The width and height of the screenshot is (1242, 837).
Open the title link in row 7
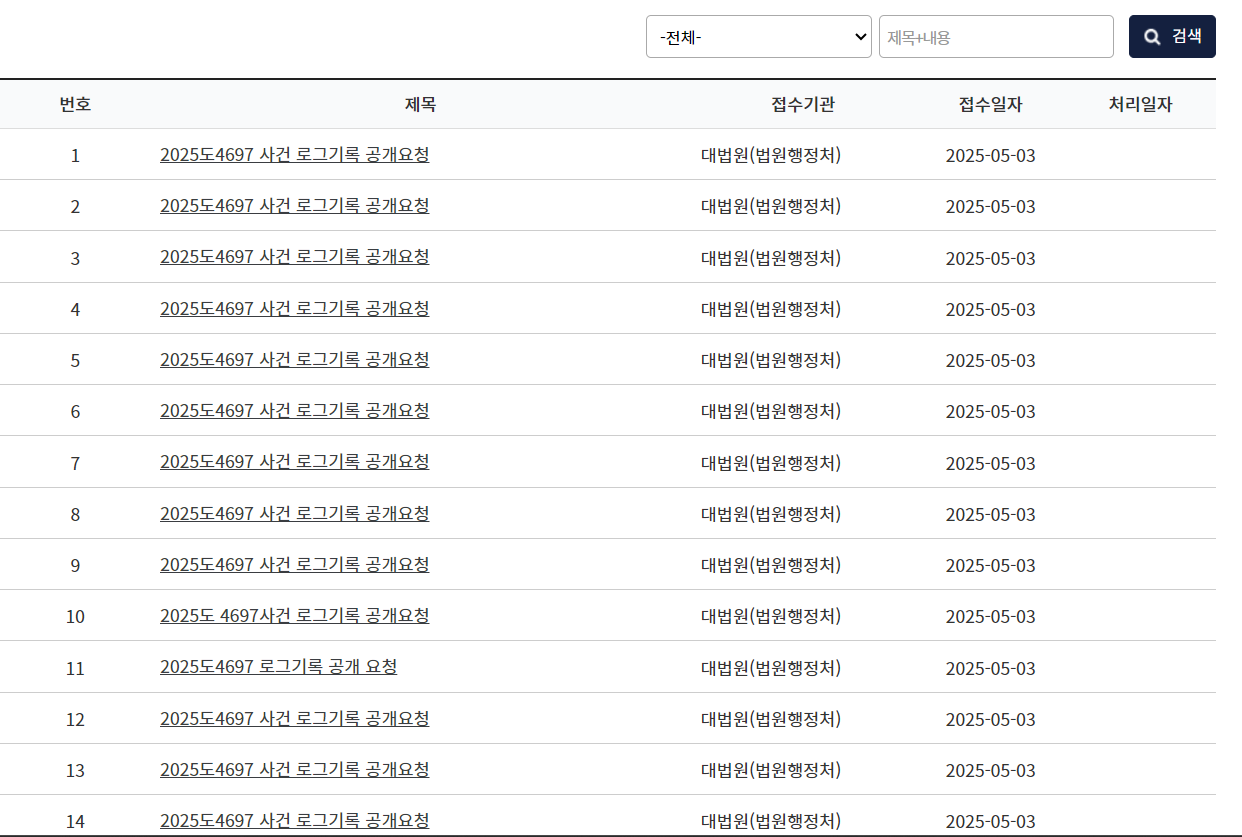coord(294,462)
